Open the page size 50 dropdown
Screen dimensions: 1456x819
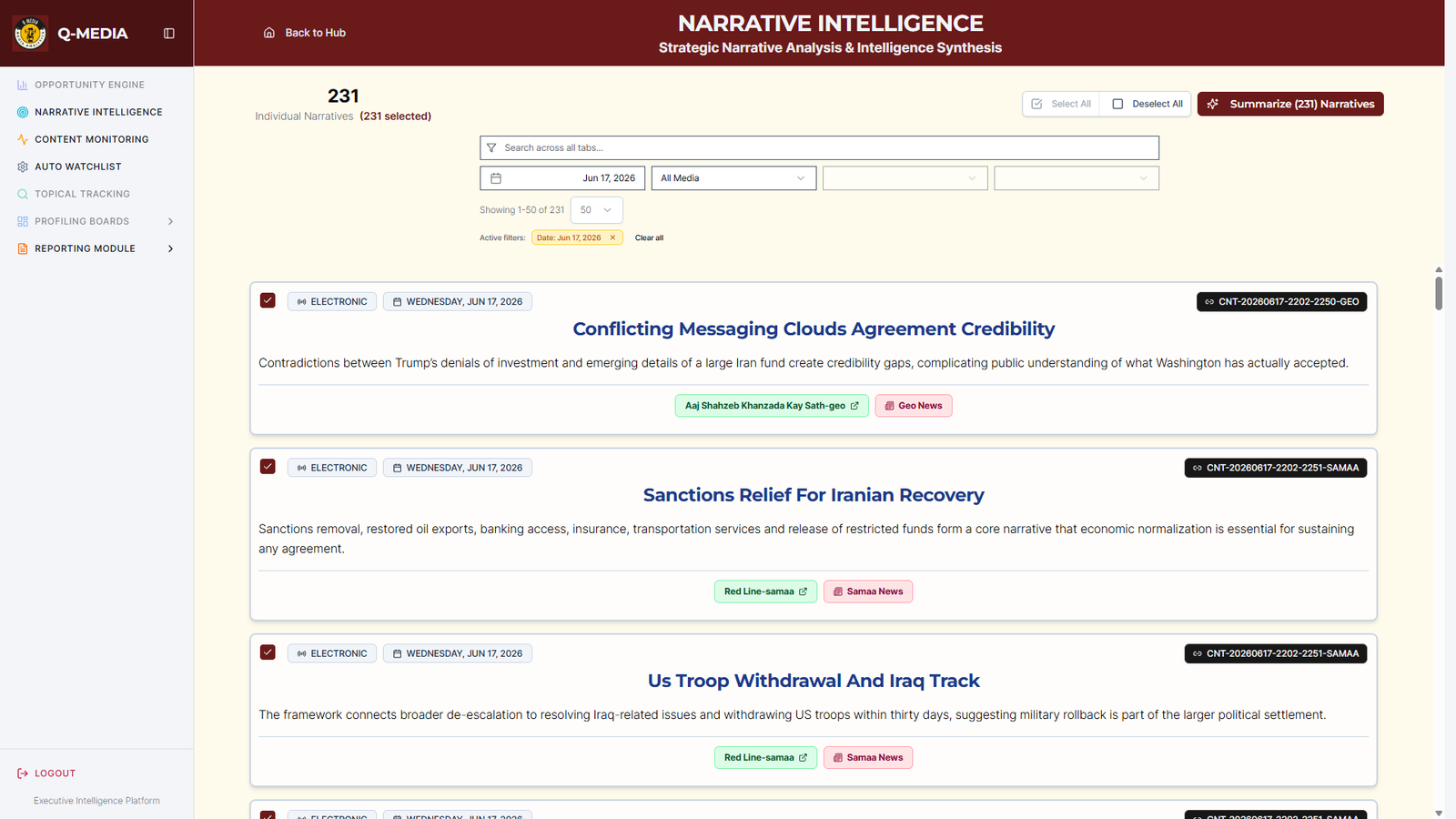(597, 210)
